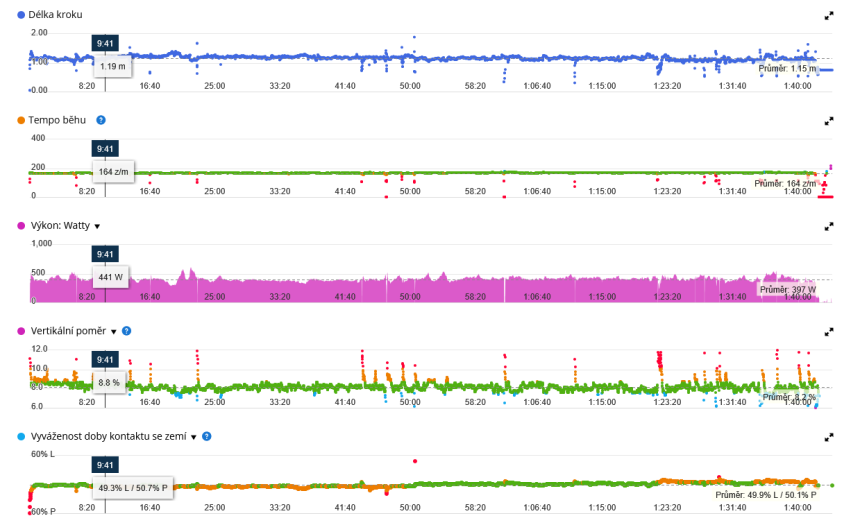
Task: Click the 441 W tooltip value
Action: (x=111, y=277)
